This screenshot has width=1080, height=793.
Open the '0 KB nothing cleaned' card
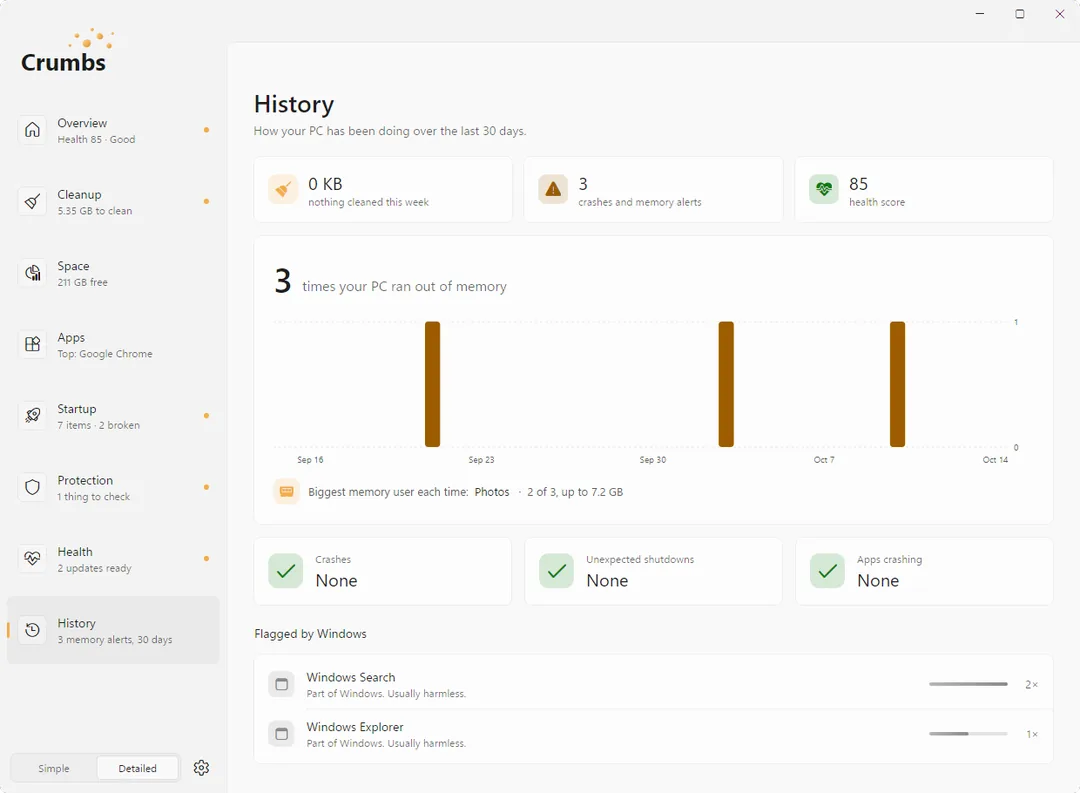pyautogui.click(x=383, y=189)
